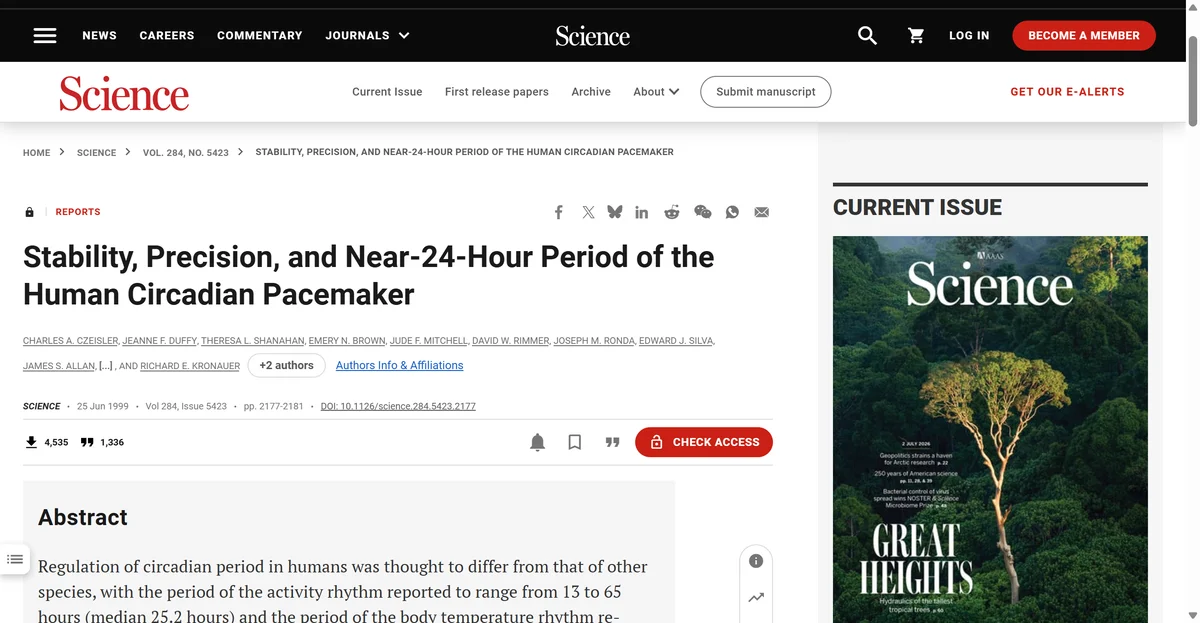
Task: Open author Jude F. Mitchell
Action: coord(428,341)
